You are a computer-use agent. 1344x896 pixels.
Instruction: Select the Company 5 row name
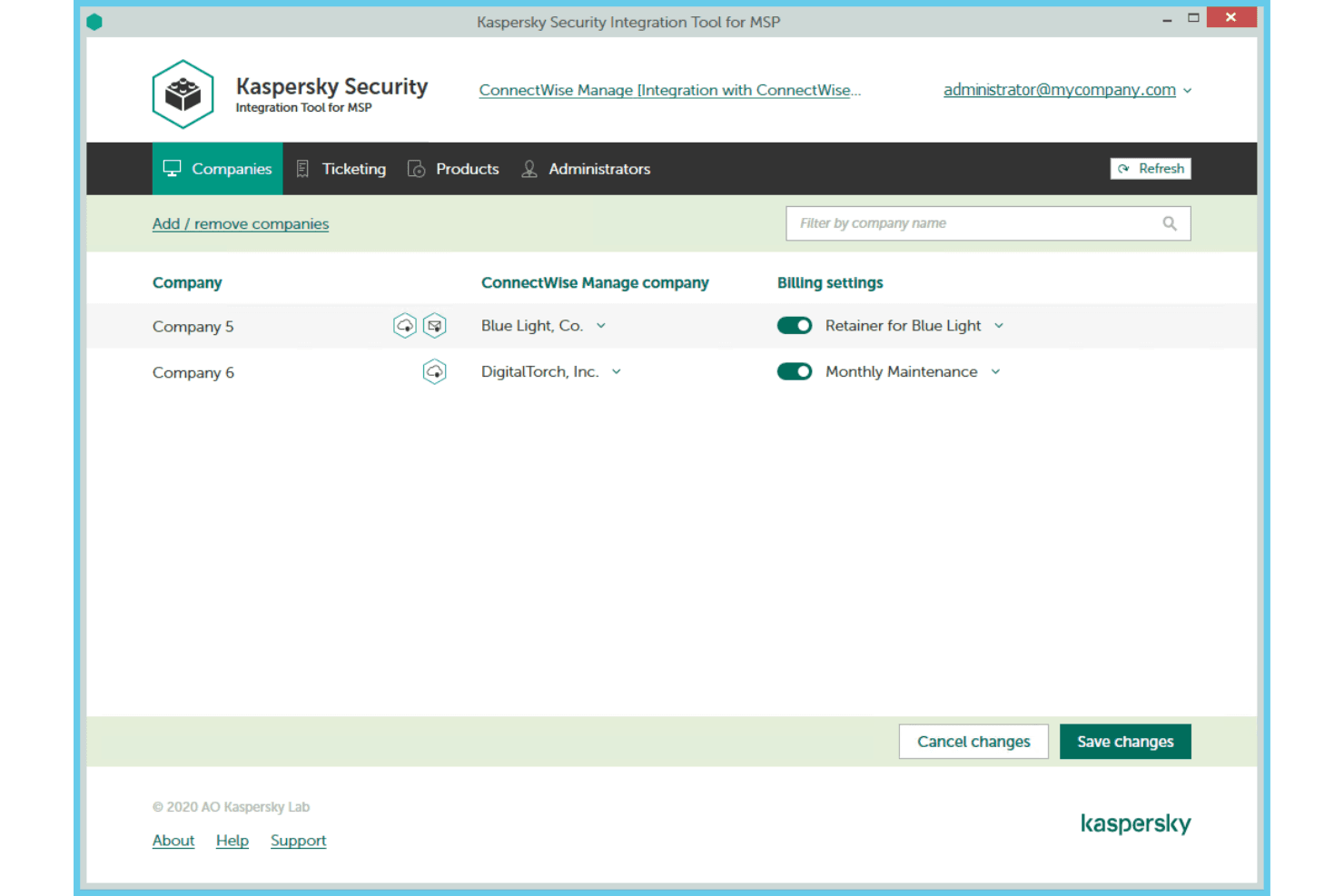[x=193, y=327]
